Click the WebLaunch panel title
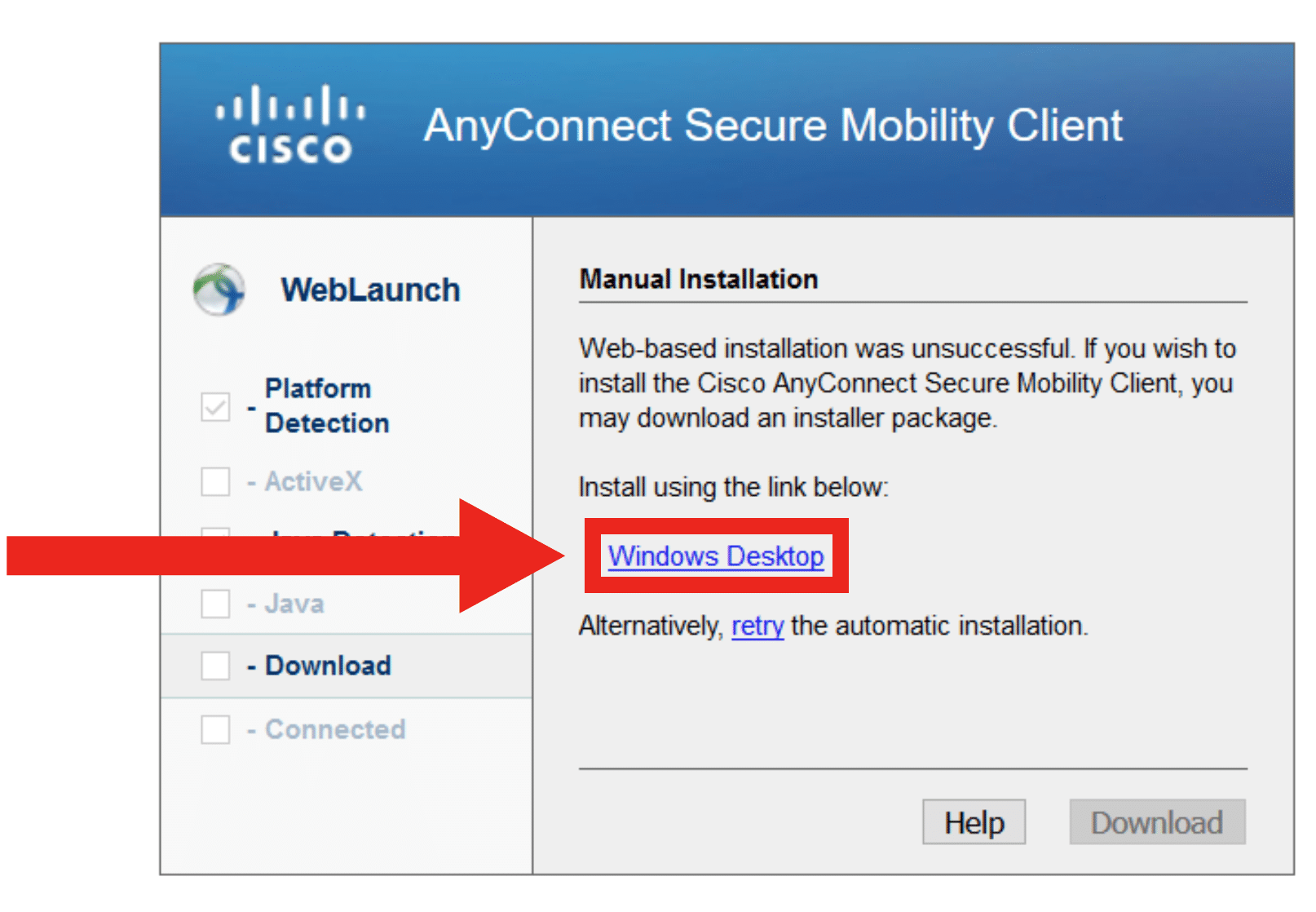 (x=369, y=289)
